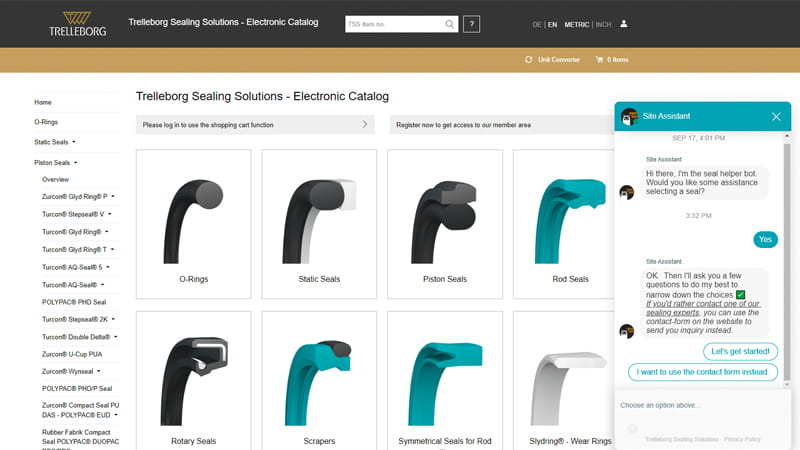
Task: Open Overview under Piston Seals
Action: tap(55, 179)
